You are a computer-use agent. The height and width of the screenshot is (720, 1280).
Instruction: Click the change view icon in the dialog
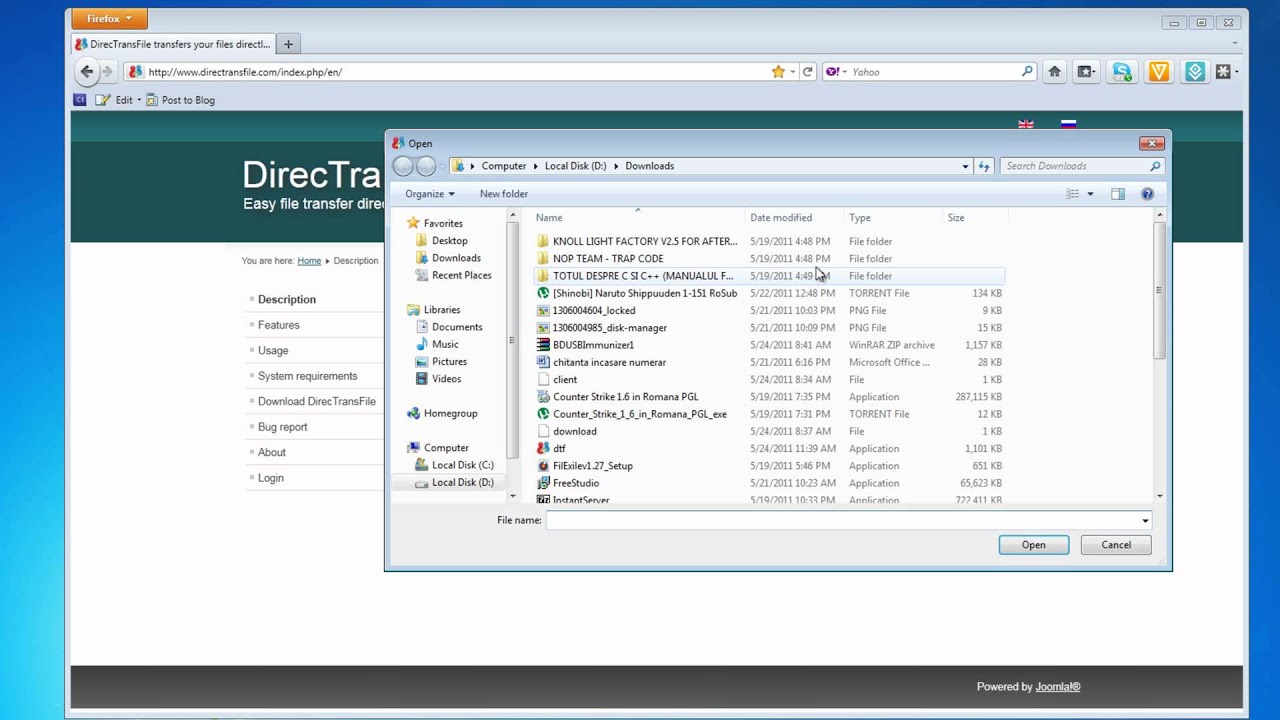(1073, 194)
